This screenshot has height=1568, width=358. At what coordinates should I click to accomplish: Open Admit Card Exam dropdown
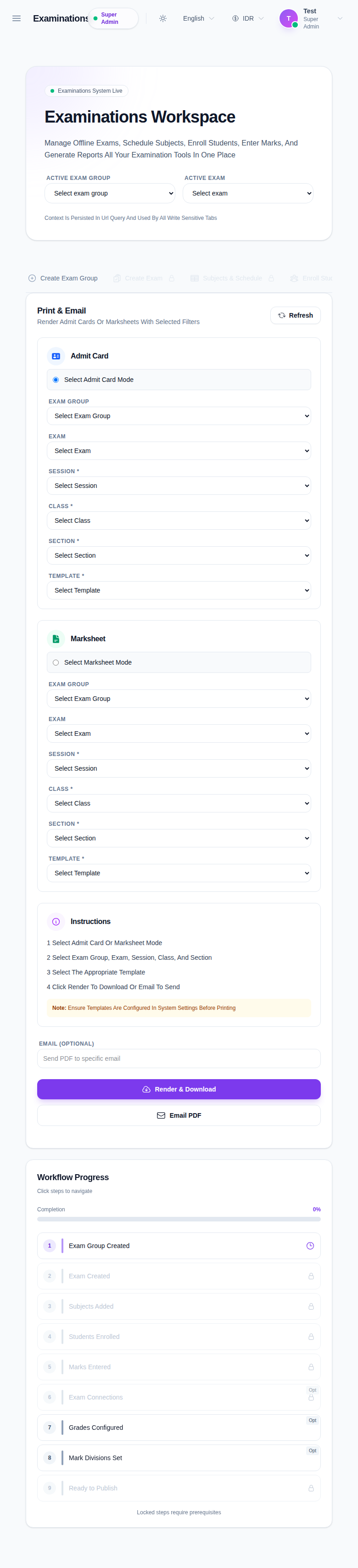point(179,451)
